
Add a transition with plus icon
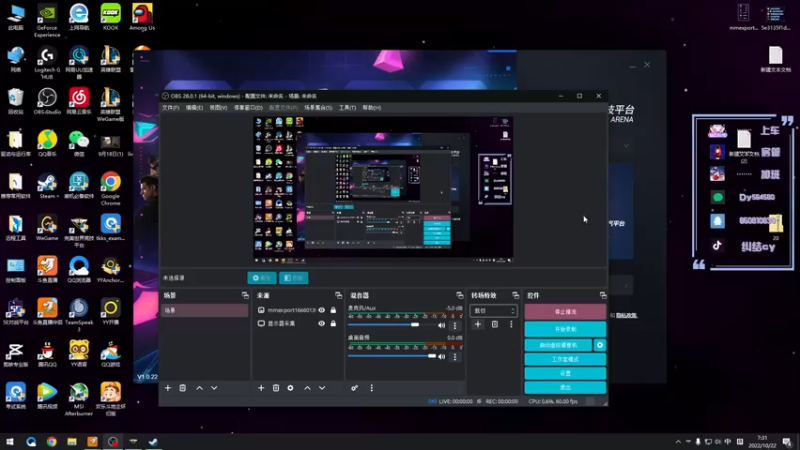click(x=478, y=324)
